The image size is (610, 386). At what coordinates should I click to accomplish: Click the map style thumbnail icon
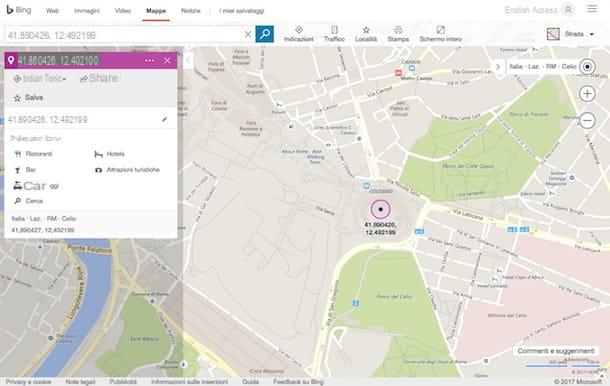[553, 34]
